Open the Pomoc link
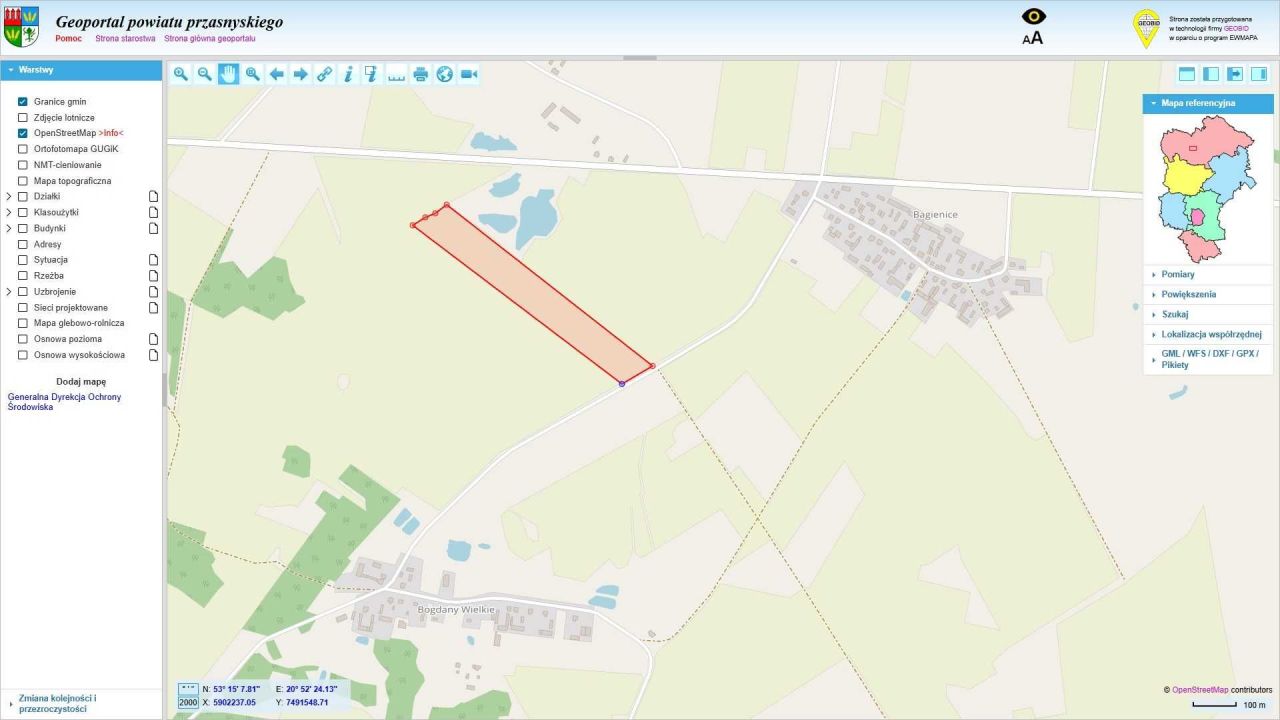1280x720 pixels. pyautogui.click(x=69, y=38)
